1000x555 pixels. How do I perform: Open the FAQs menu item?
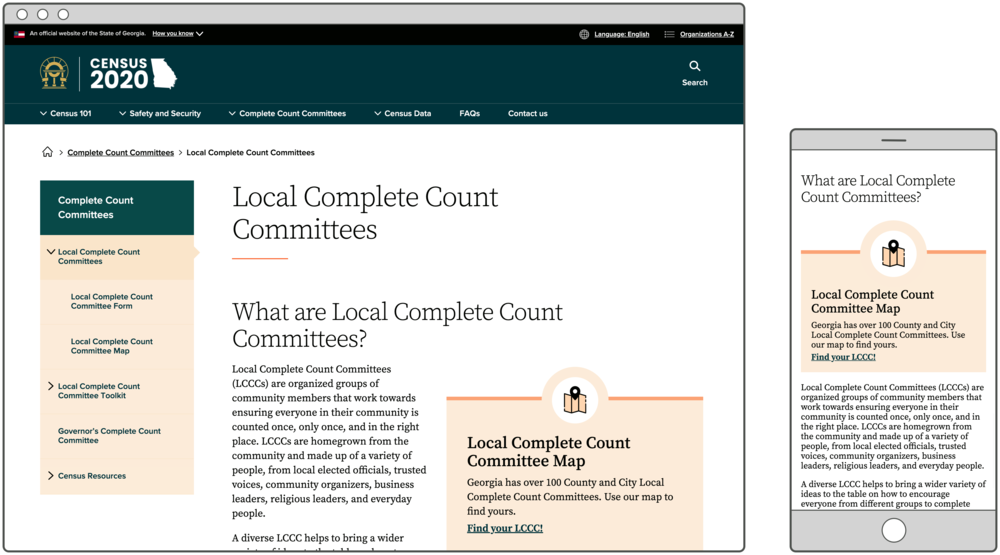click(469, 114)
